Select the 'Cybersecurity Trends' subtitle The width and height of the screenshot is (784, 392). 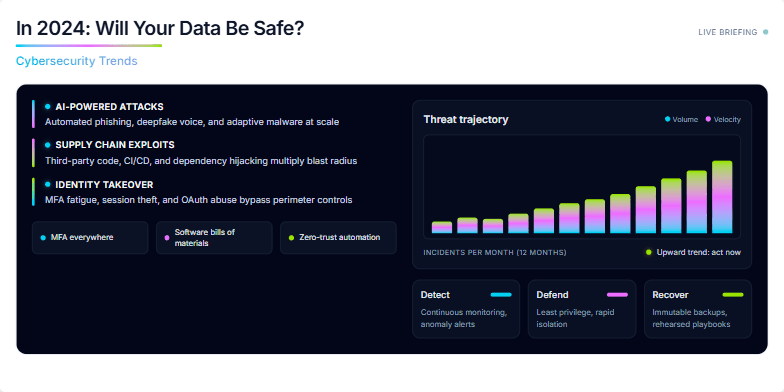coord(76,61)
